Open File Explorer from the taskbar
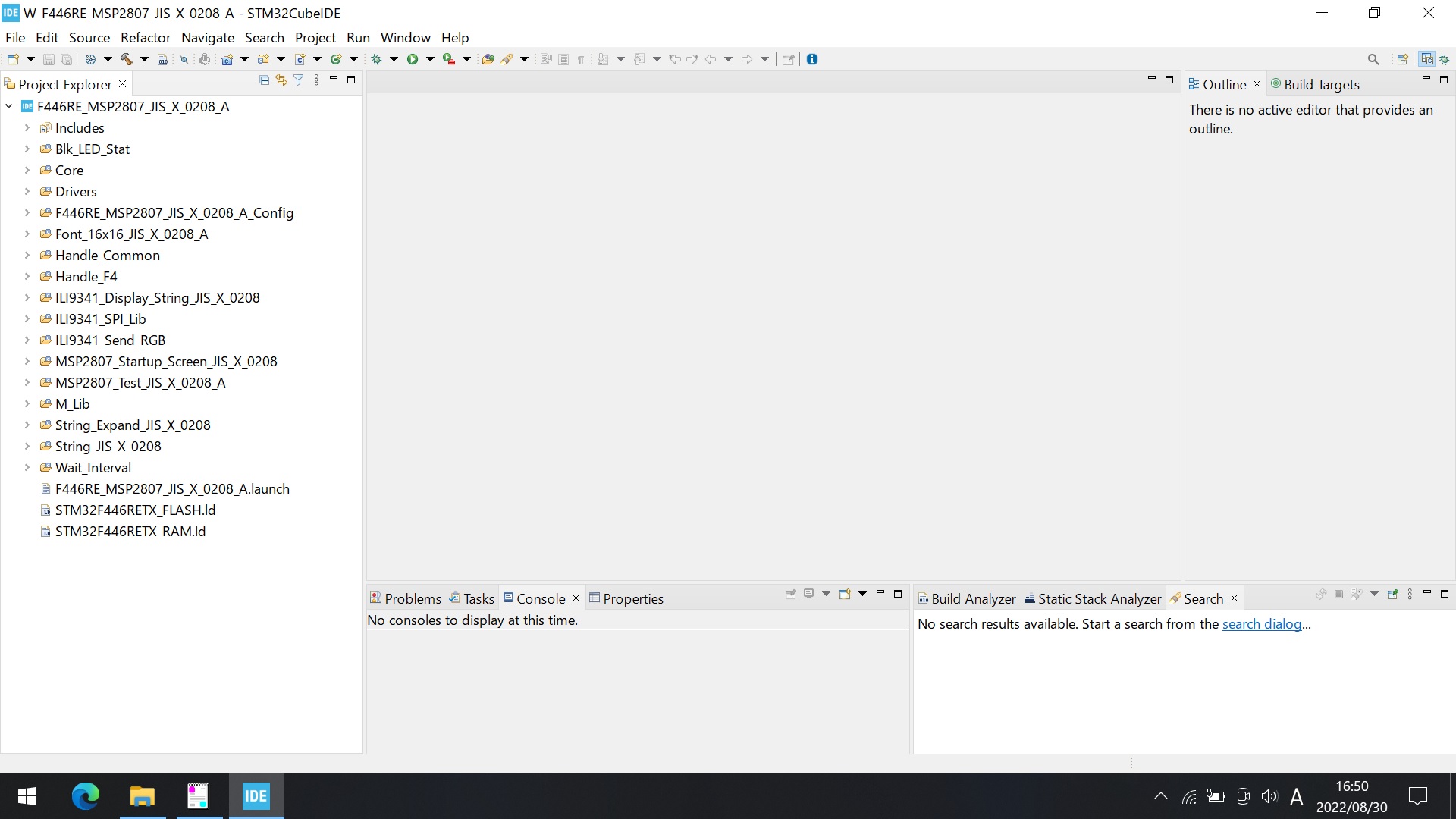The width and height of the screenshot is (1456, 819). pos(142,796)
